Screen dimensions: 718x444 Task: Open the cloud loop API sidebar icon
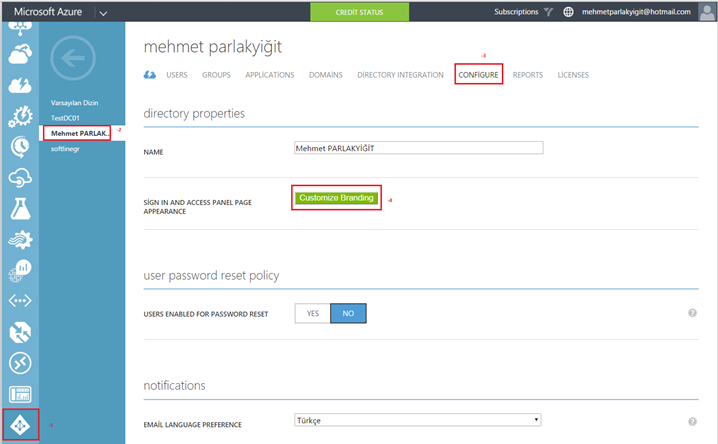[20, 178]
